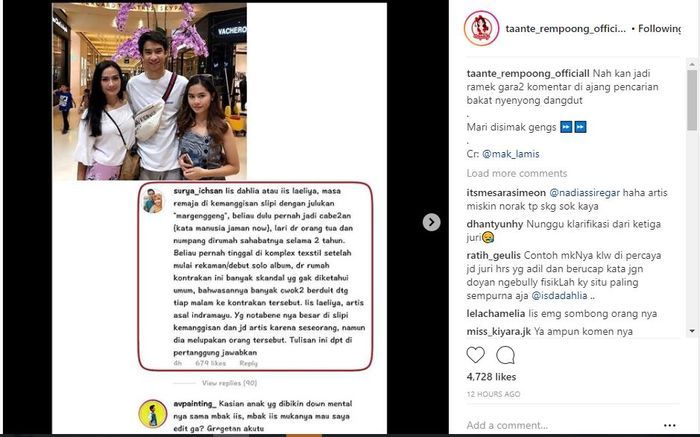Click surya_ichsan's profile picture
700x437 pixels.
click(154, 200)
